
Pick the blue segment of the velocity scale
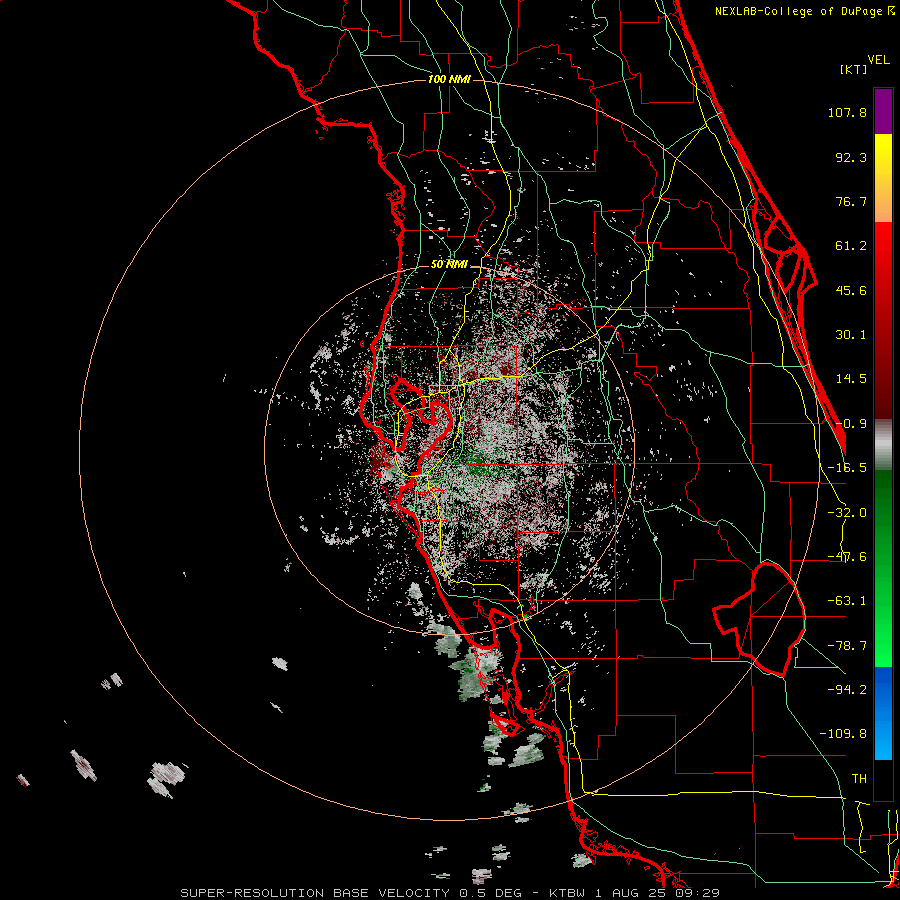point(883,713)
